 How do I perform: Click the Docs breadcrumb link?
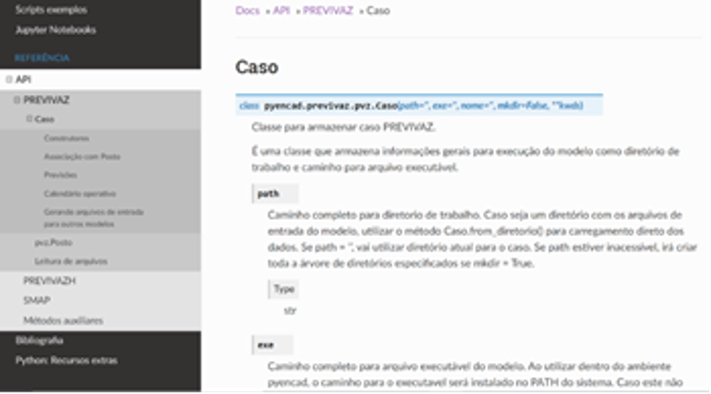tap(248, 10)
